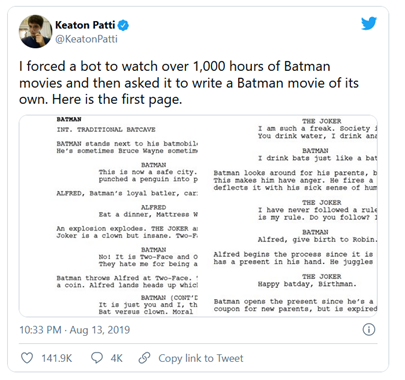This screenshot has height=380, width=405.
Task: Click the 141.9K likes count
Action: pos(57,358)
